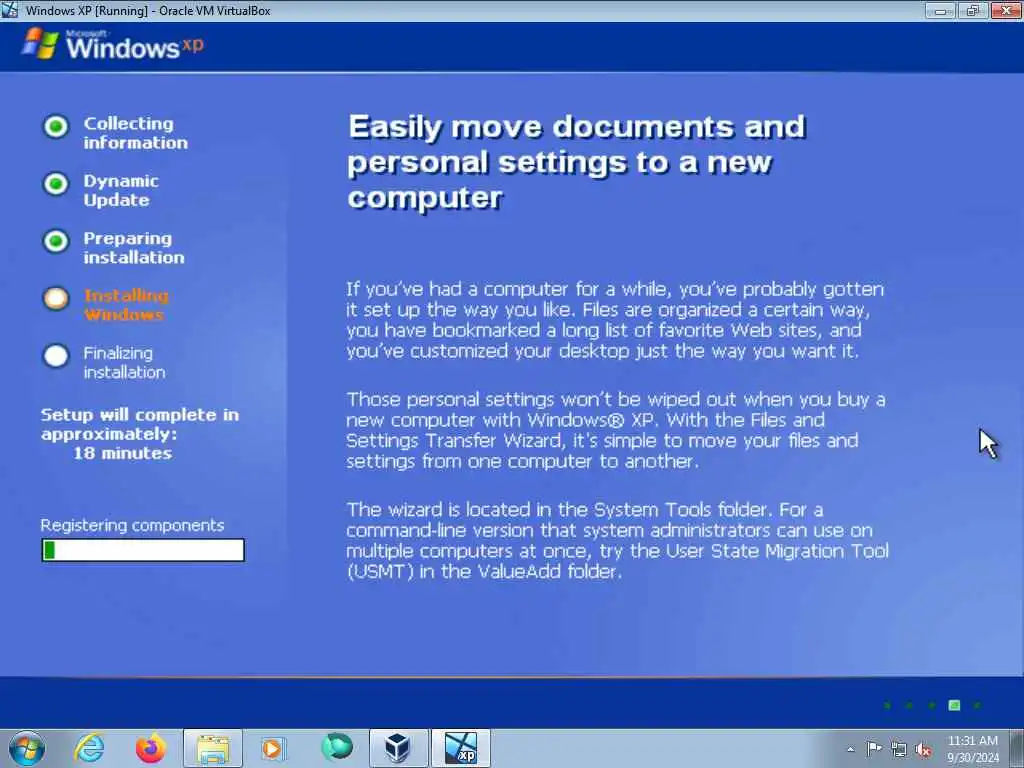
Task: Minimize the VirtualBox VM window
Action: coord(940,10)
